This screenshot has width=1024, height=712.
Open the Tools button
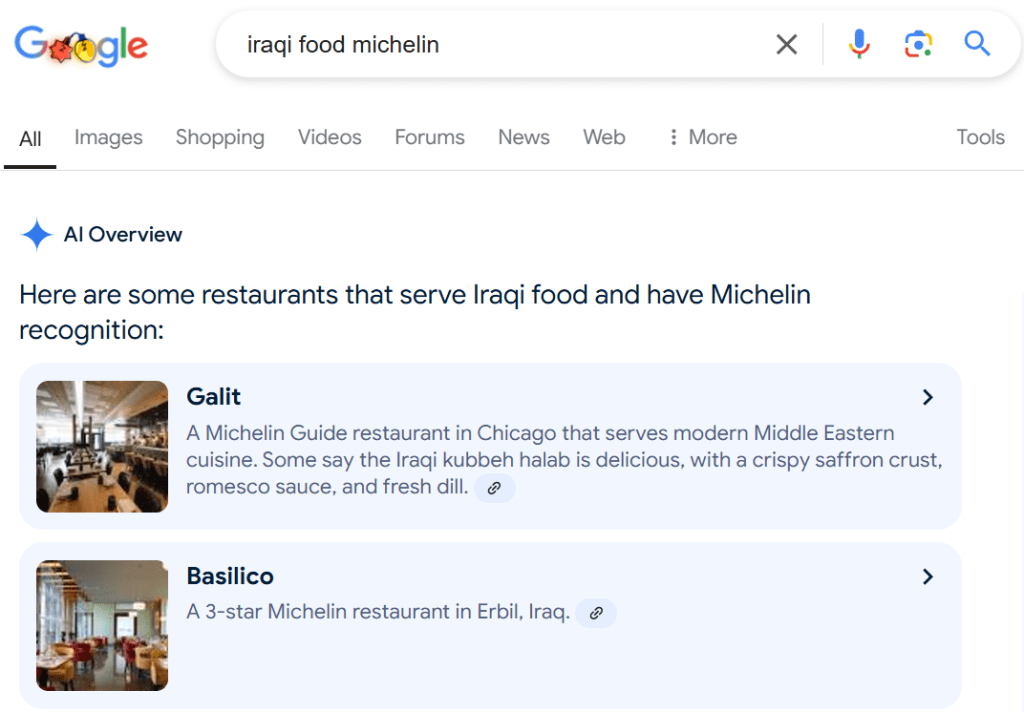[x=979, y=137]
